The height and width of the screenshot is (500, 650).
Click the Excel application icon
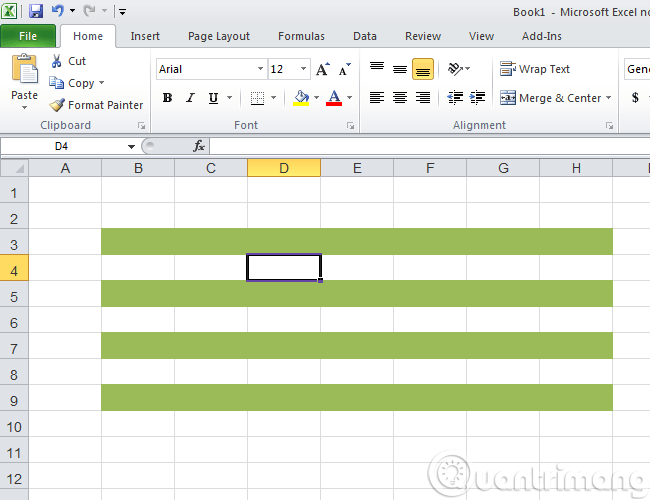click(x=9, y=11)
